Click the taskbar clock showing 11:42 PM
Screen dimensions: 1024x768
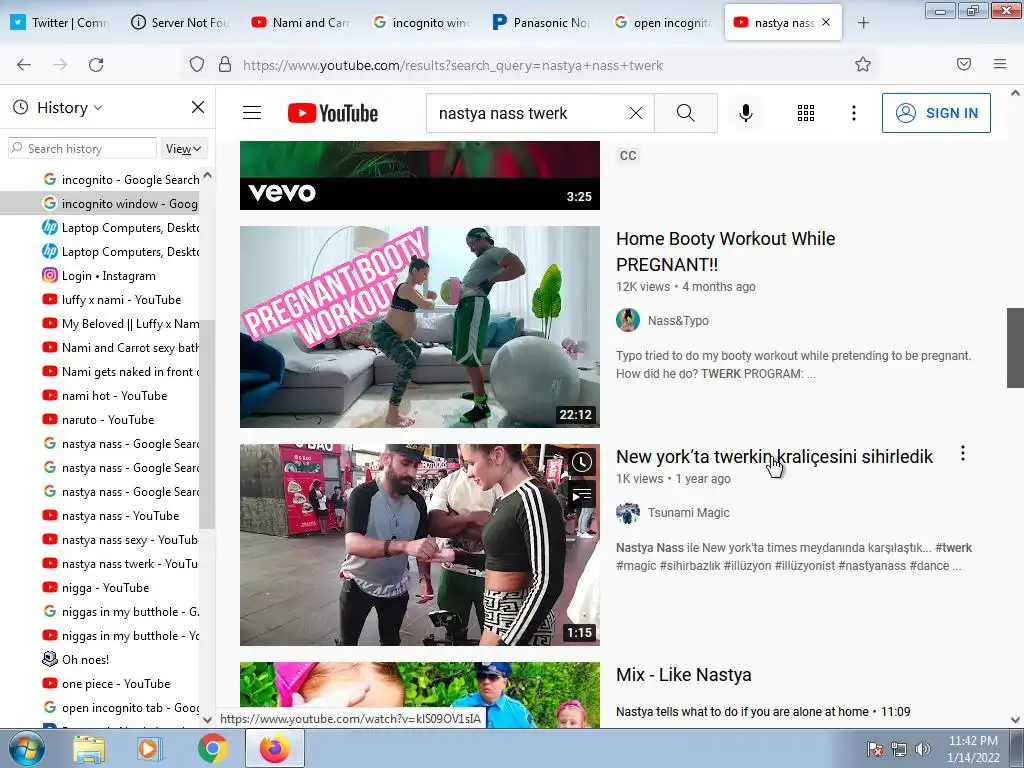(973, 748)
